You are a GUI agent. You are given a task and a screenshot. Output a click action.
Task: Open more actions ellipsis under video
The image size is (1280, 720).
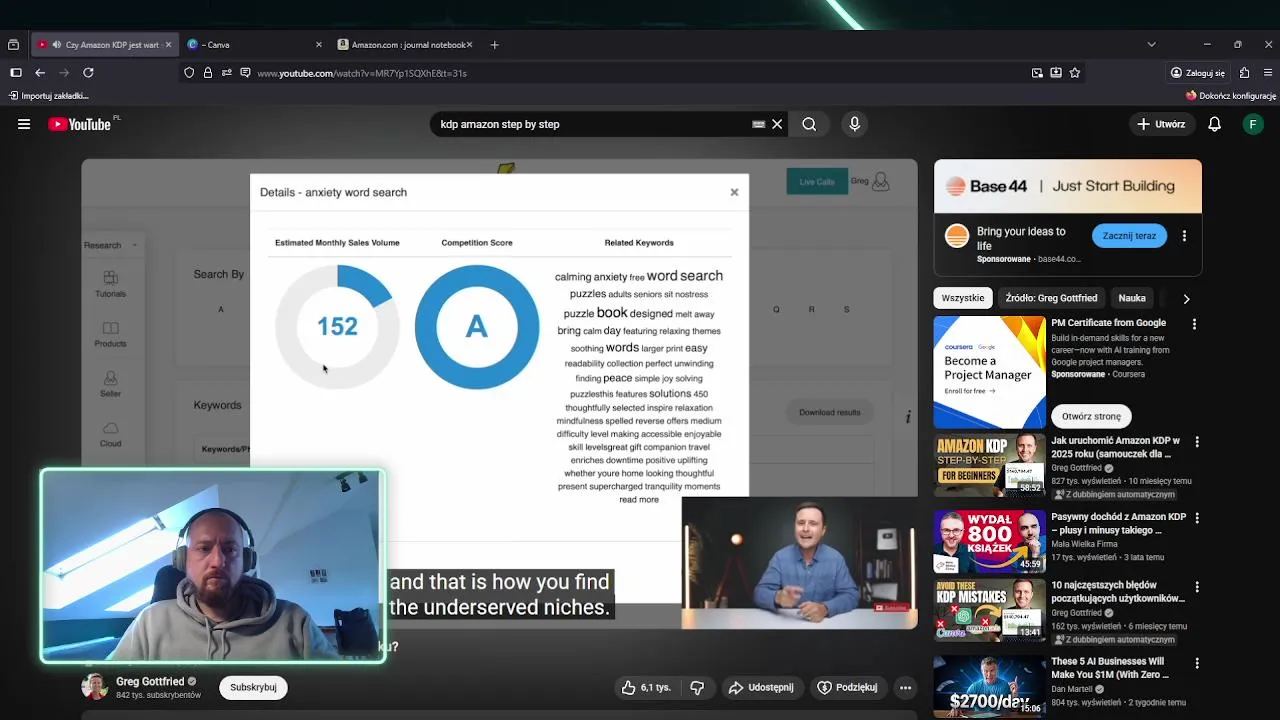905,687
